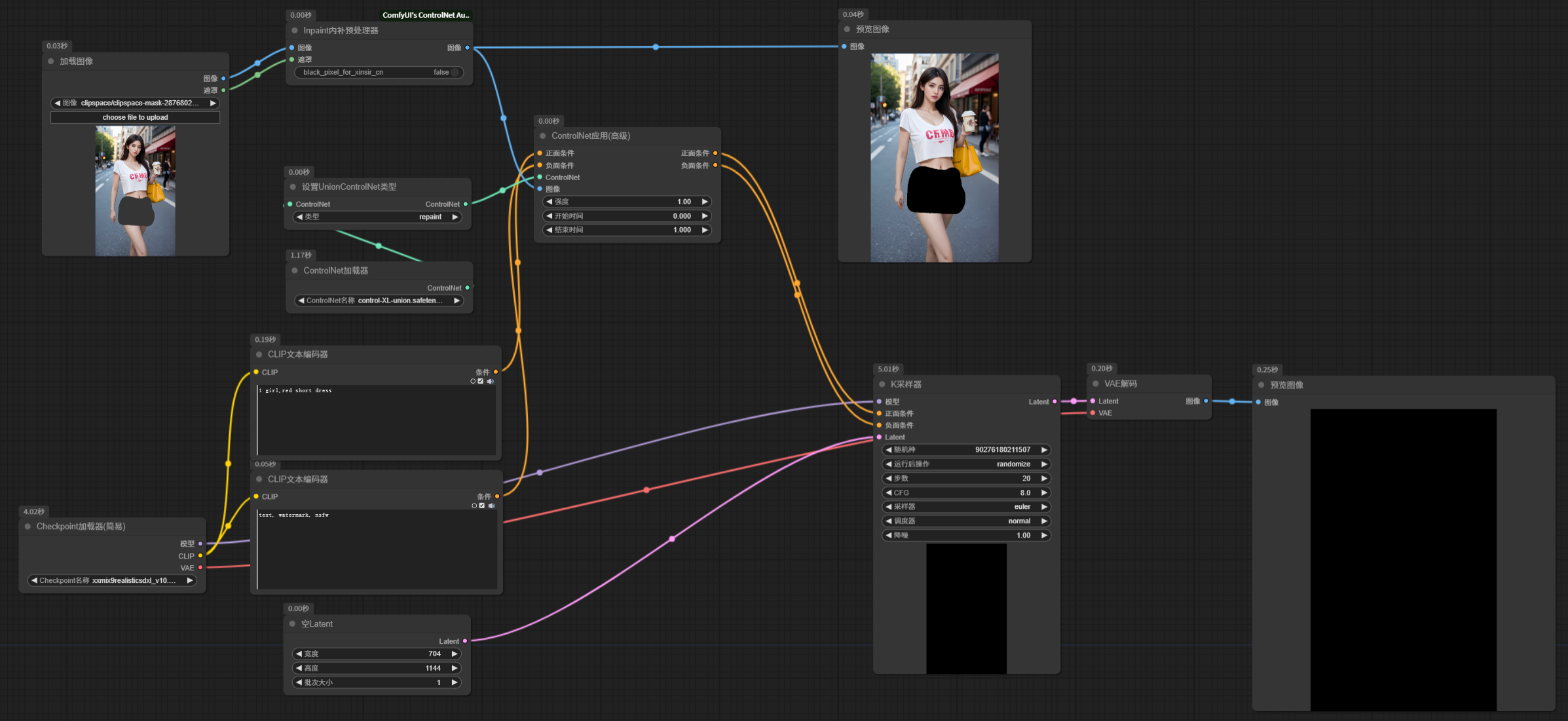Open the 运行后操作 randomize dropdown

[966, 464]
